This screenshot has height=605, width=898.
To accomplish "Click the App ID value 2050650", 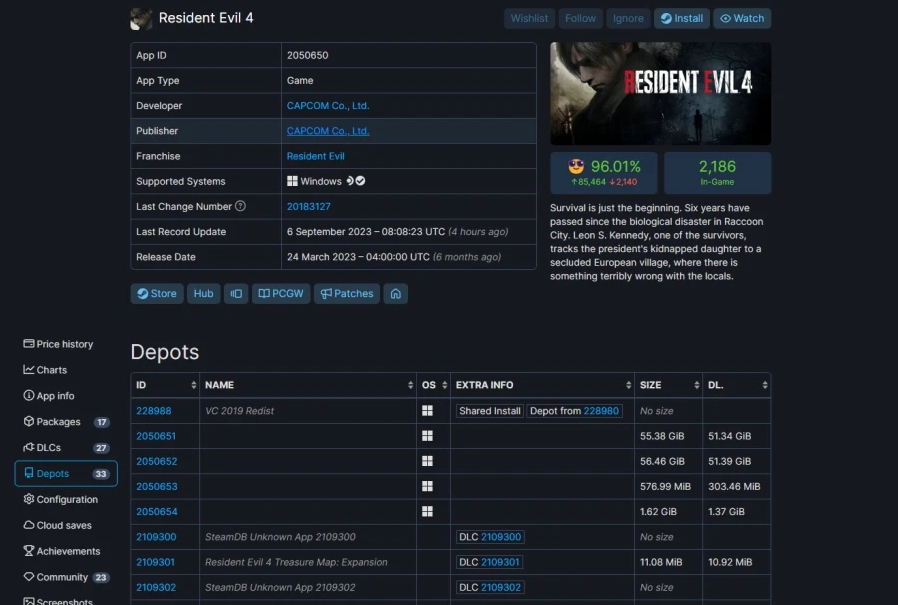I will (308, 55).
